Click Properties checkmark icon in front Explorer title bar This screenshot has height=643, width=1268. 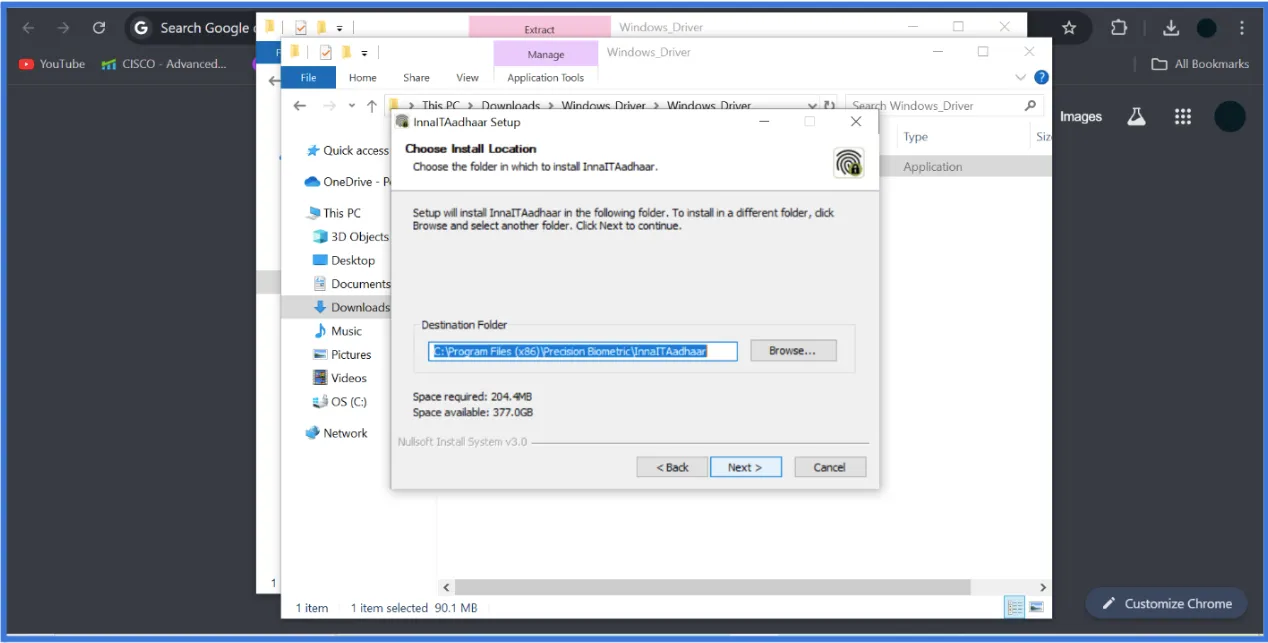pyautogui.click(x=325, y=52)
